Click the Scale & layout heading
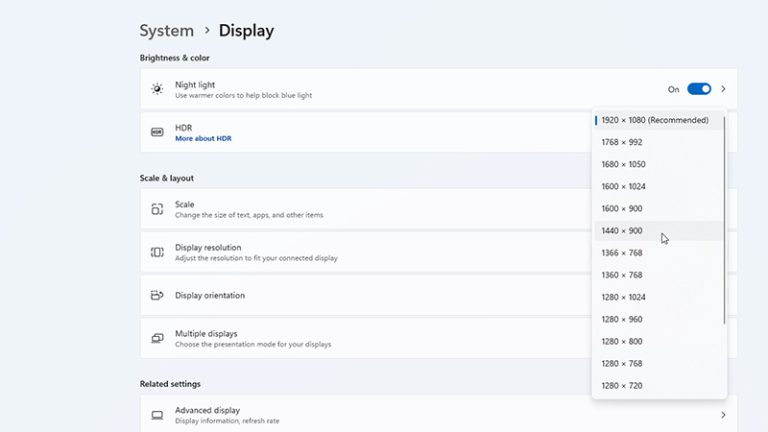768x432 pixels. tap(167, 178)
